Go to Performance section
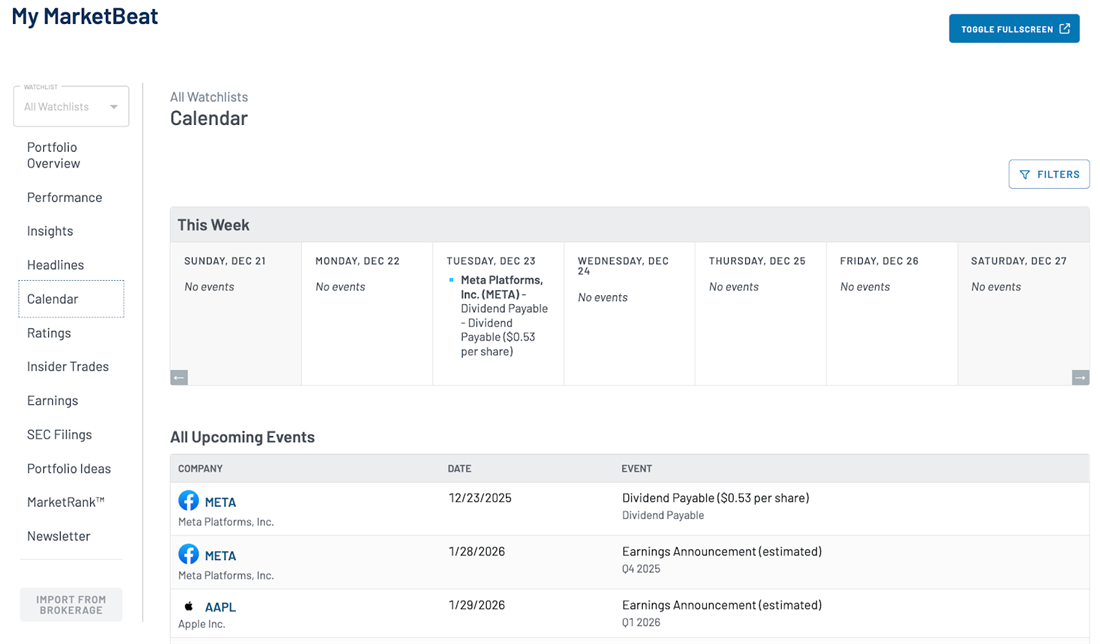Viewport: 1100px width, 644px height. point(65,197)
